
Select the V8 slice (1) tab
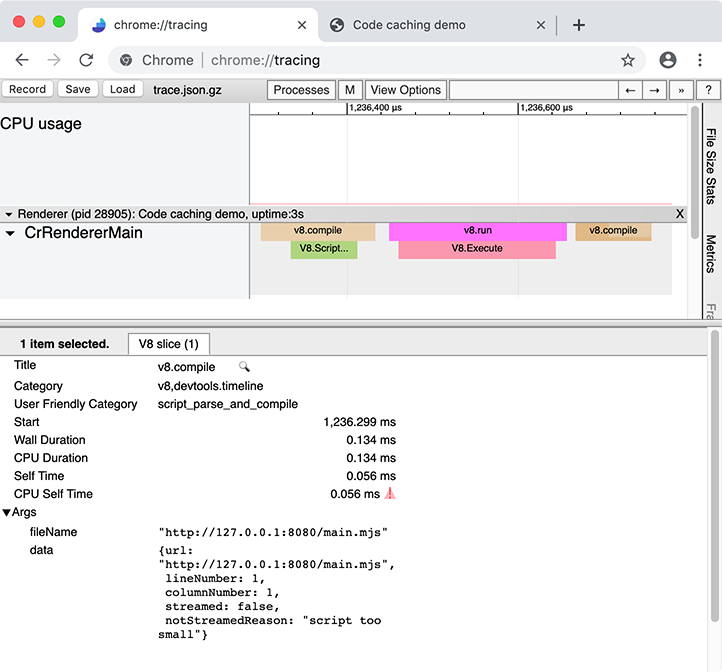pyautogui.click(x=168, y=344)
